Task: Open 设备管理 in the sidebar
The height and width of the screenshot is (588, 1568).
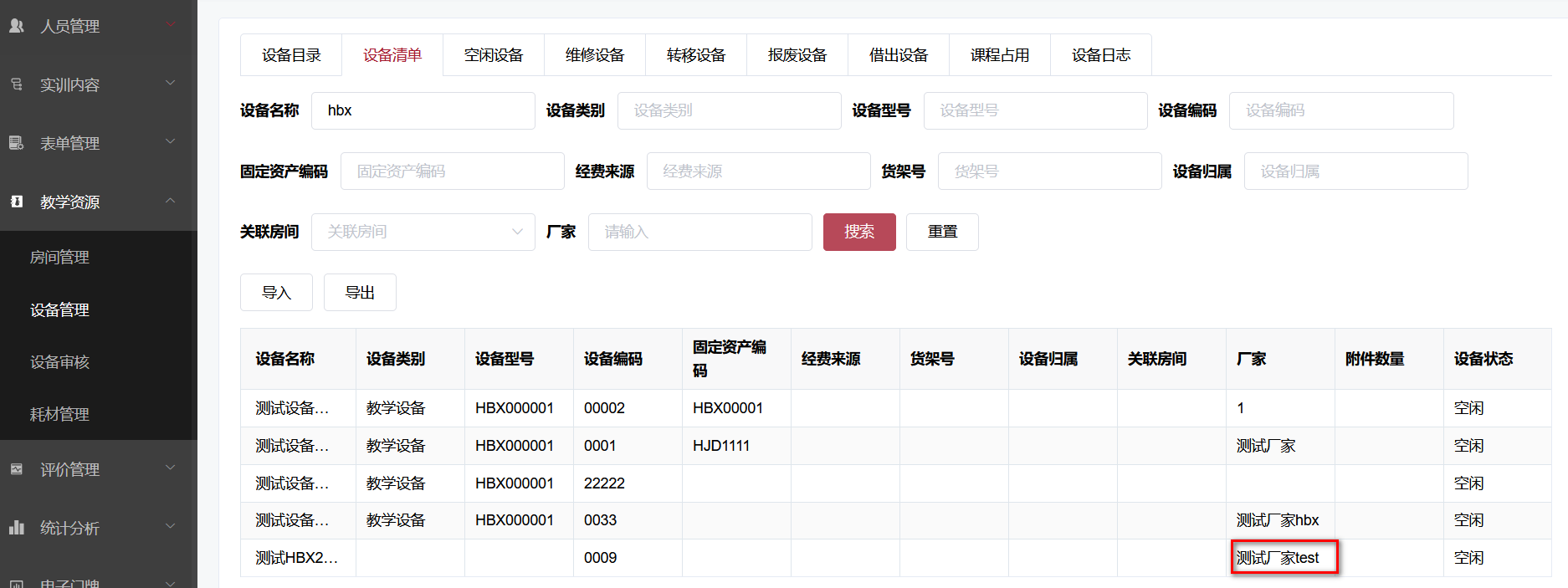Action: coord(59,310)
